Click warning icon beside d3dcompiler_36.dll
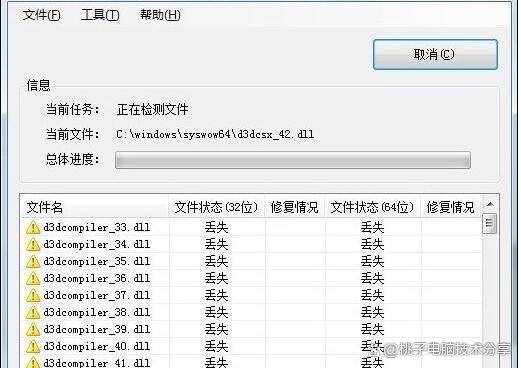The image size is (521, 368). click(33, 278)
